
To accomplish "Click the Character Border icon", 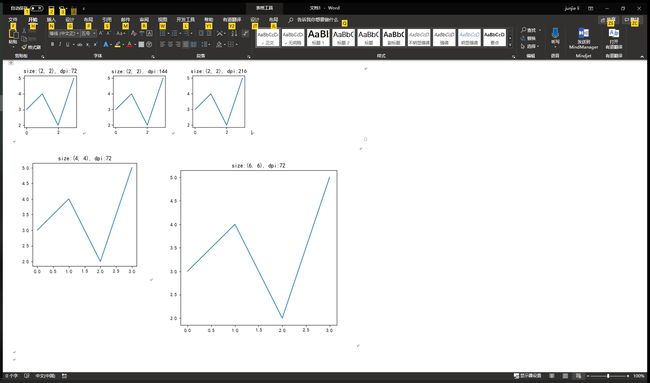I will pyautogui.click(x=149, y=33).
